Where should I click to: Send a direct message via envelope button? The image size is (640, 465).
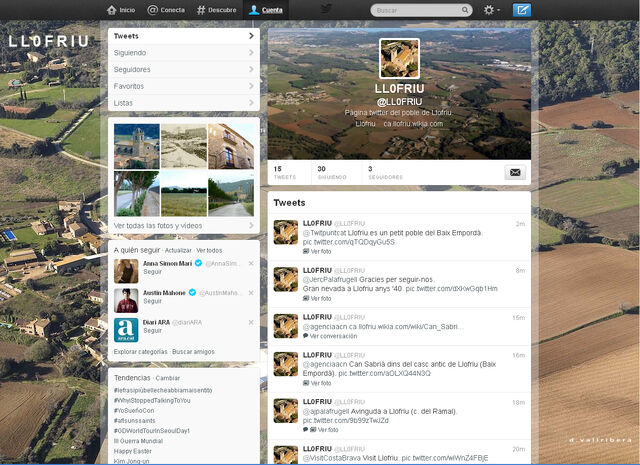(x=515, y=172)
